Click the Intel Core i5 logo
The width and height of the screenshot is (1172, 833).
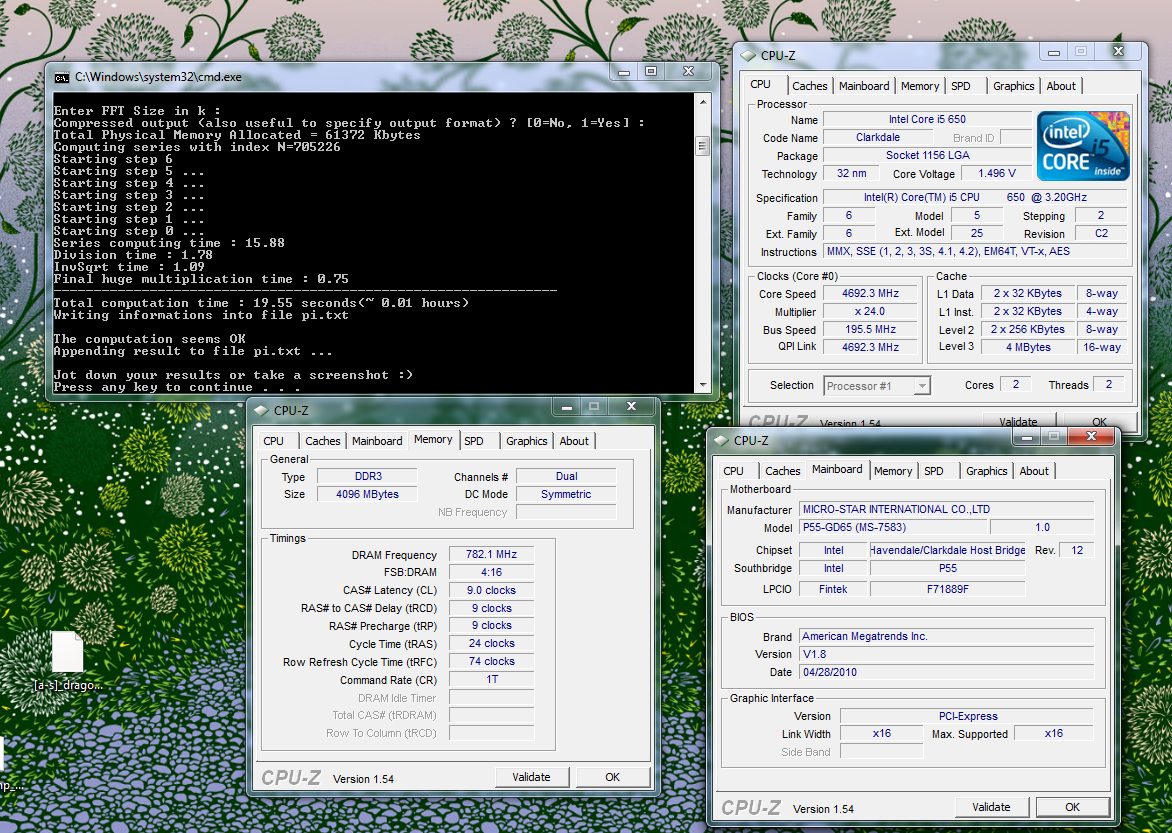pyautogui.click(x=1083, y=146)
